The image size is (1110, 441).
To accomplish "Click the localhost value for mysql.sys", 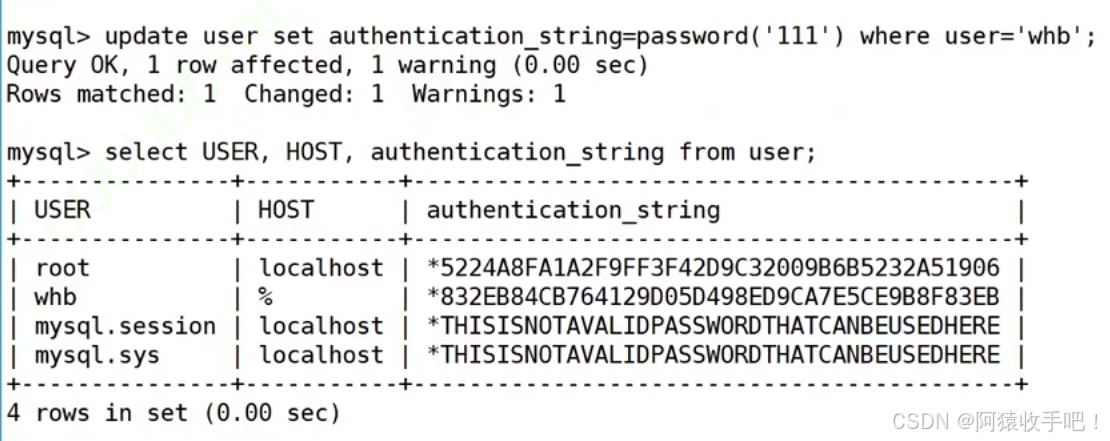I will [x=321, y=355].
